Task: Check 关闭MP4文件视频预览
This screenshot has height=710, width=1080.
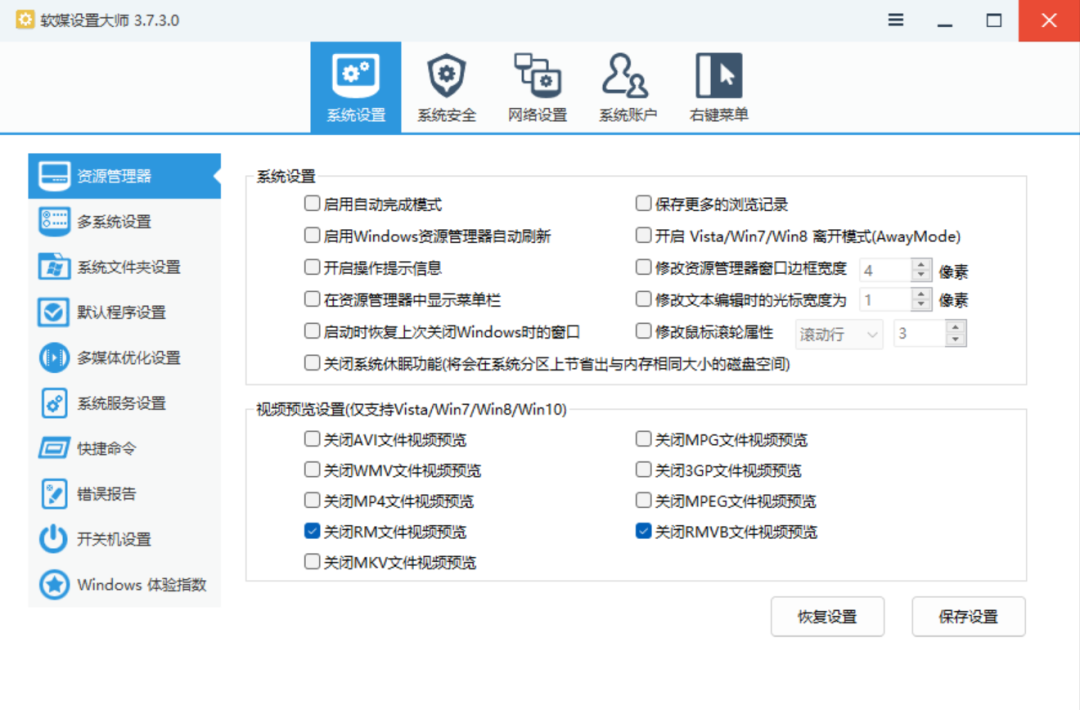Action: click(312, 500)
